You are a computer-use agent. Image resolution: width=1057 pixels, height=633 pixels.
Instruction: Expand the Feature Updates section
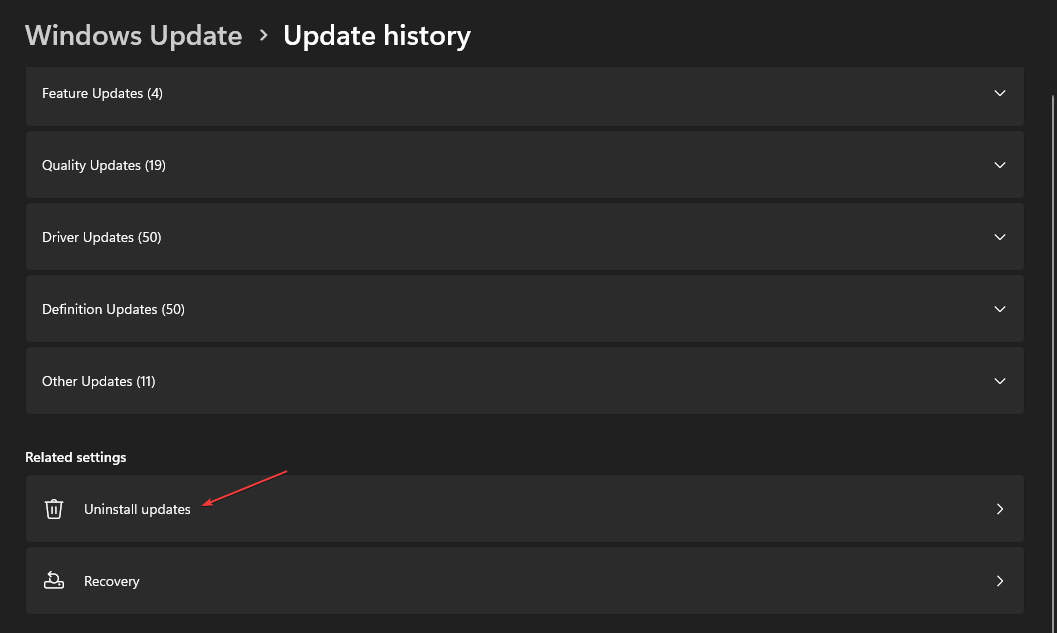[1000, 93]
